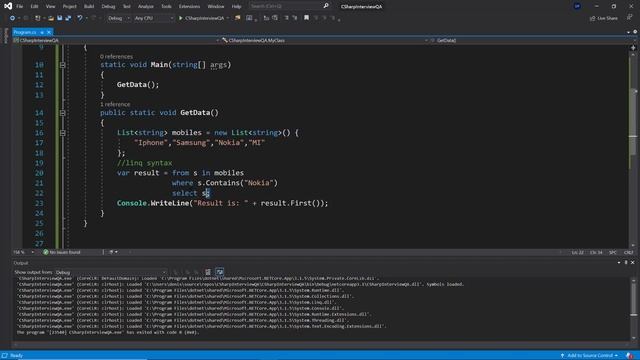Image resolution: width=640 pixels, height=360 pixels.
Task: Open the File menu
Action: click(20, 6)
